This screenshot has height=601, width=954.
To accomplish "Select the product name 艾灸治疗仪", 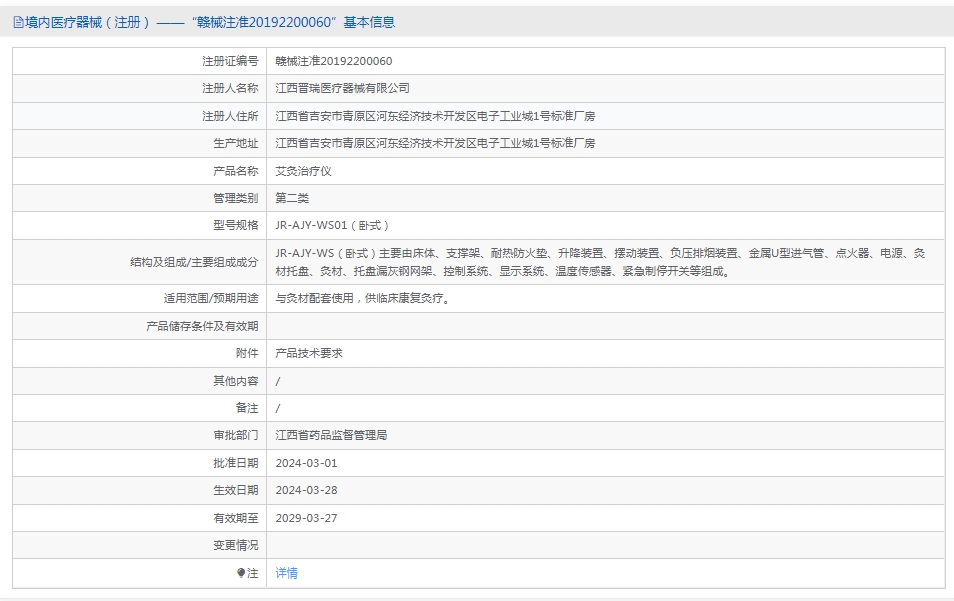I will click(304, 171).
